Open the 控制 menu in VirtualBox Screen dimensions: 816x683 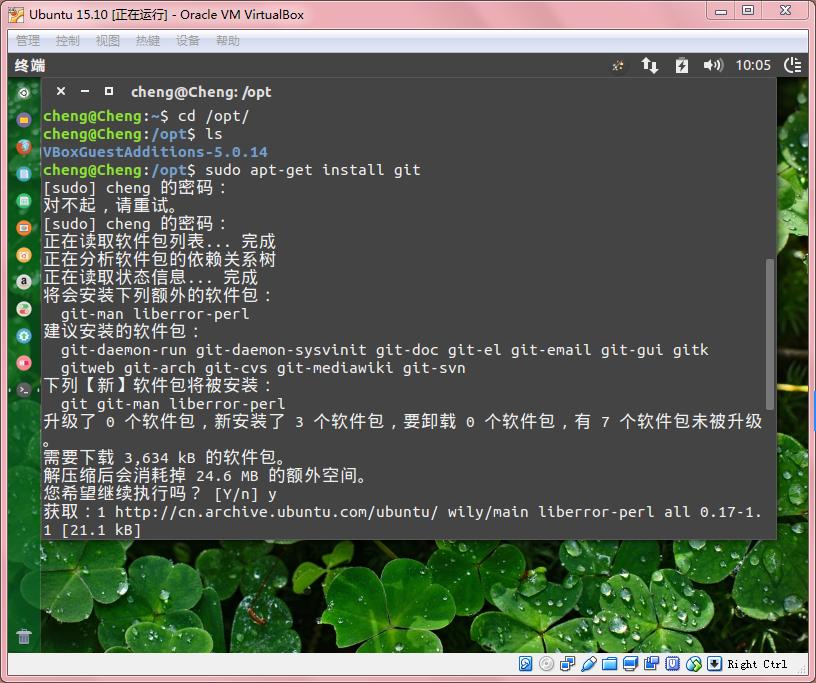click(x=68, y=41)
